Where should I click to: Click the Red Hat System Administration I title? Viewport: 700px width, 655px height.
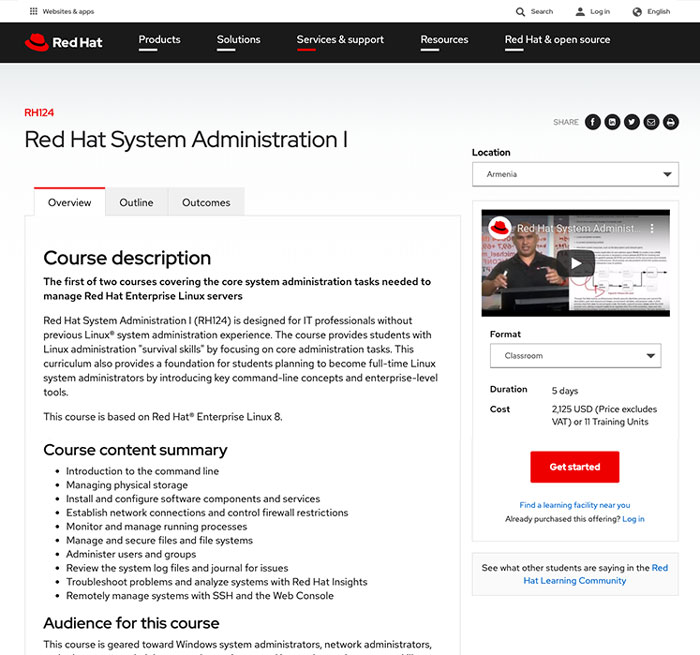[186, 139]
